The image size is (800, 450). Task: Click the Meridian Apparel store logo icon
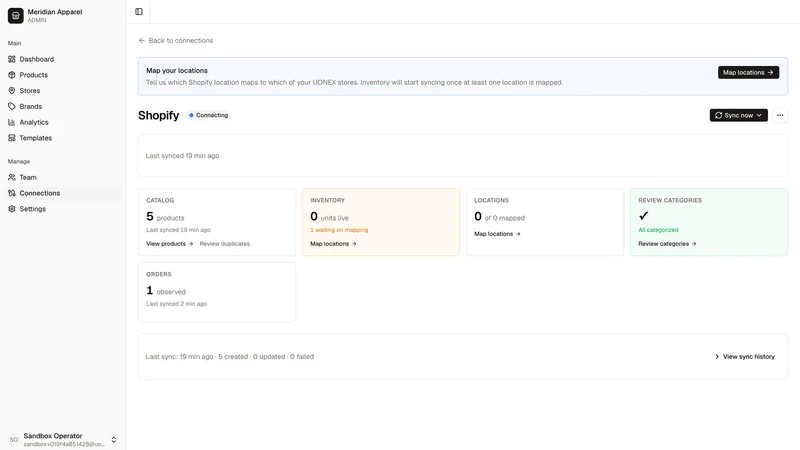[15, 15]
